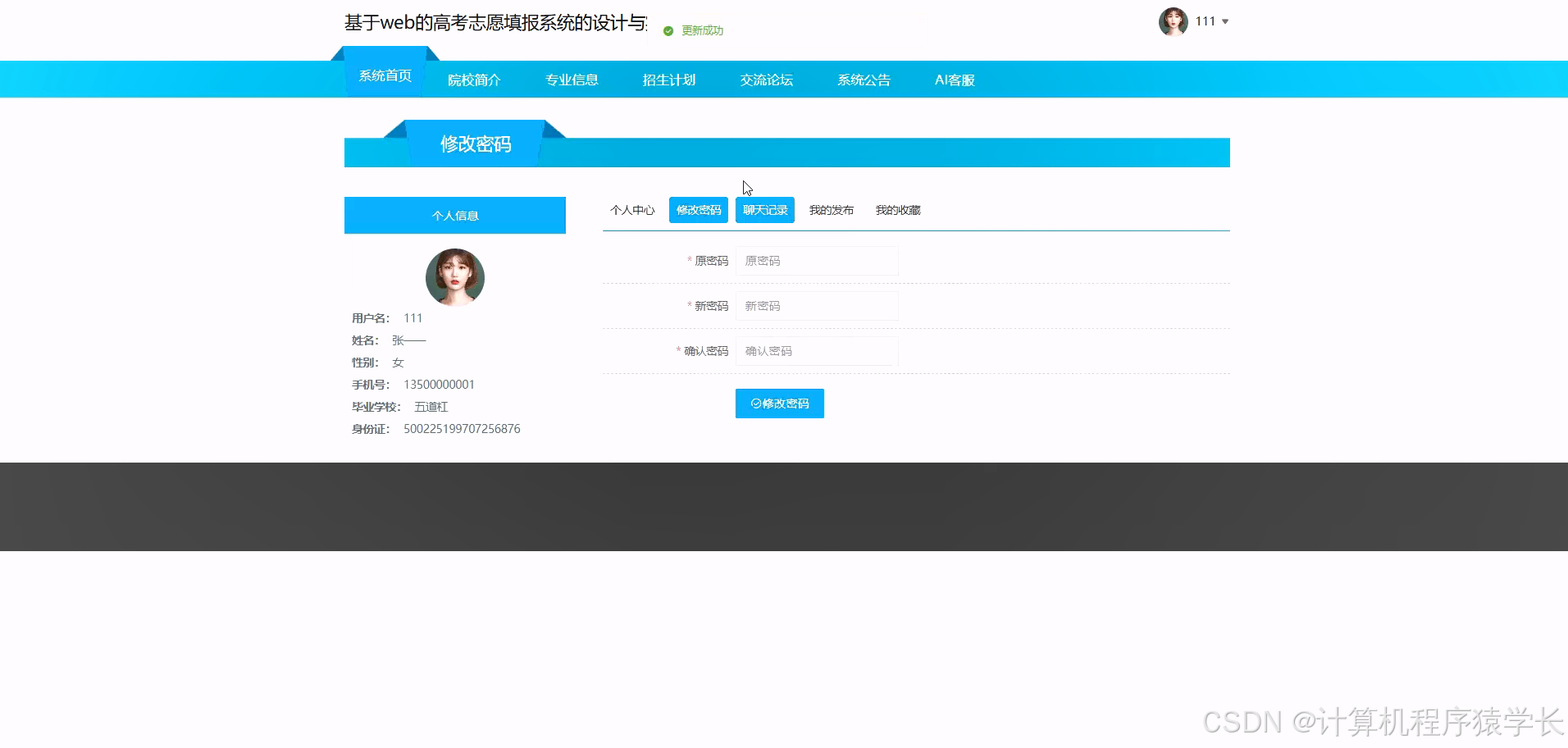The width and height of the screenshot is (1568, 748).
Task: Switch to the 个人中心 tab
Action: tap(632, 210)
